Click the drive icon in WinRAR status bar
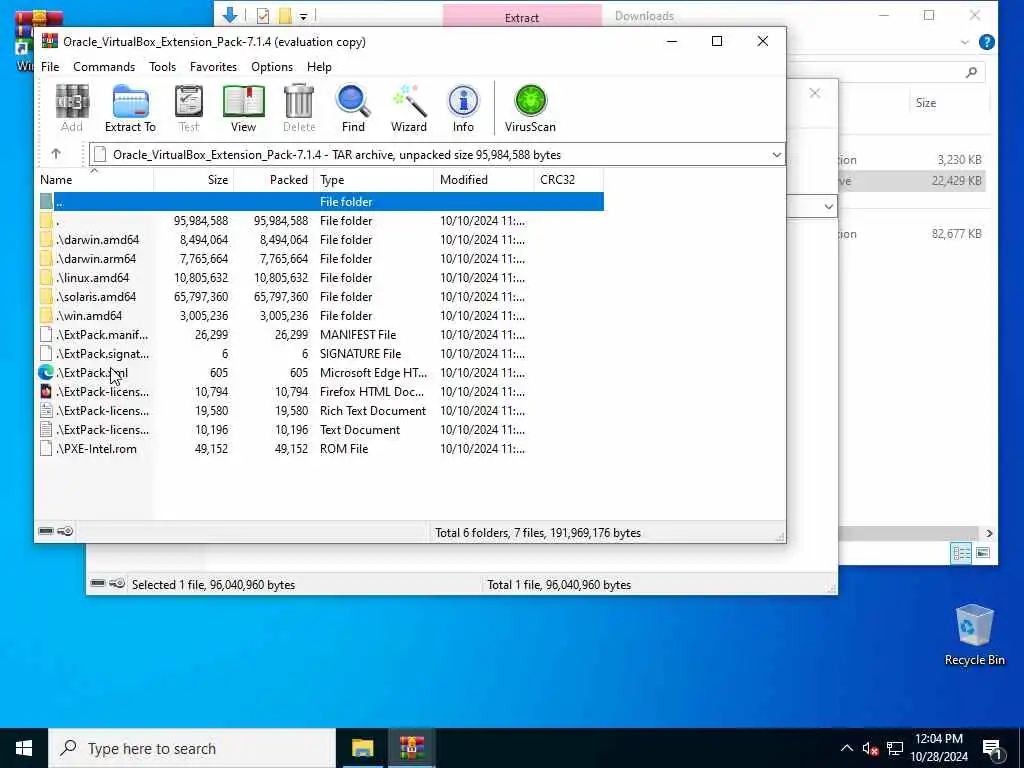The width and height of the screenshot is (1024, 768). 46,531
